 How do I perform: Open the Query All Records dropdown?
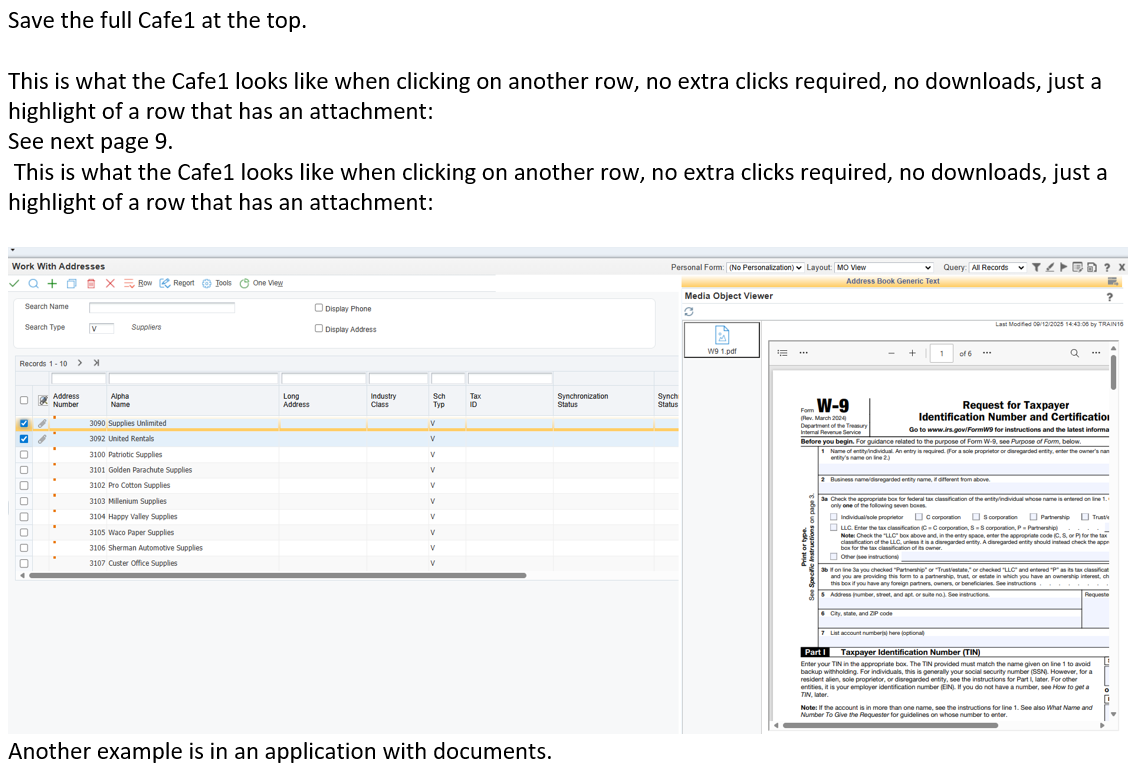[x=997, y=267]
